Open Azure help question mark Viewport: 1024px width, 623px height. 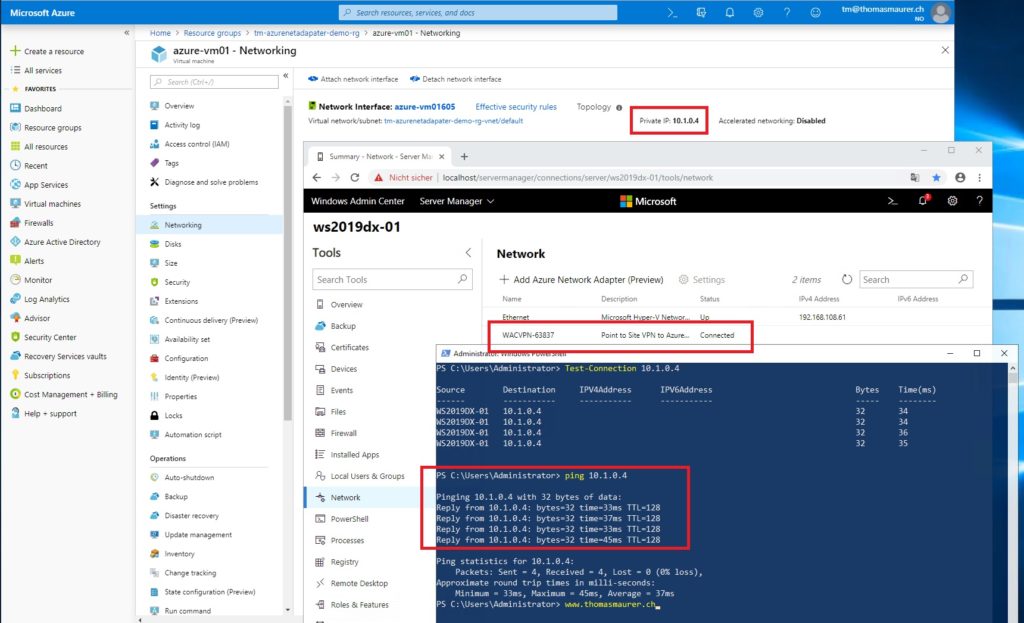pyautogui.click(x=787, y=12)
